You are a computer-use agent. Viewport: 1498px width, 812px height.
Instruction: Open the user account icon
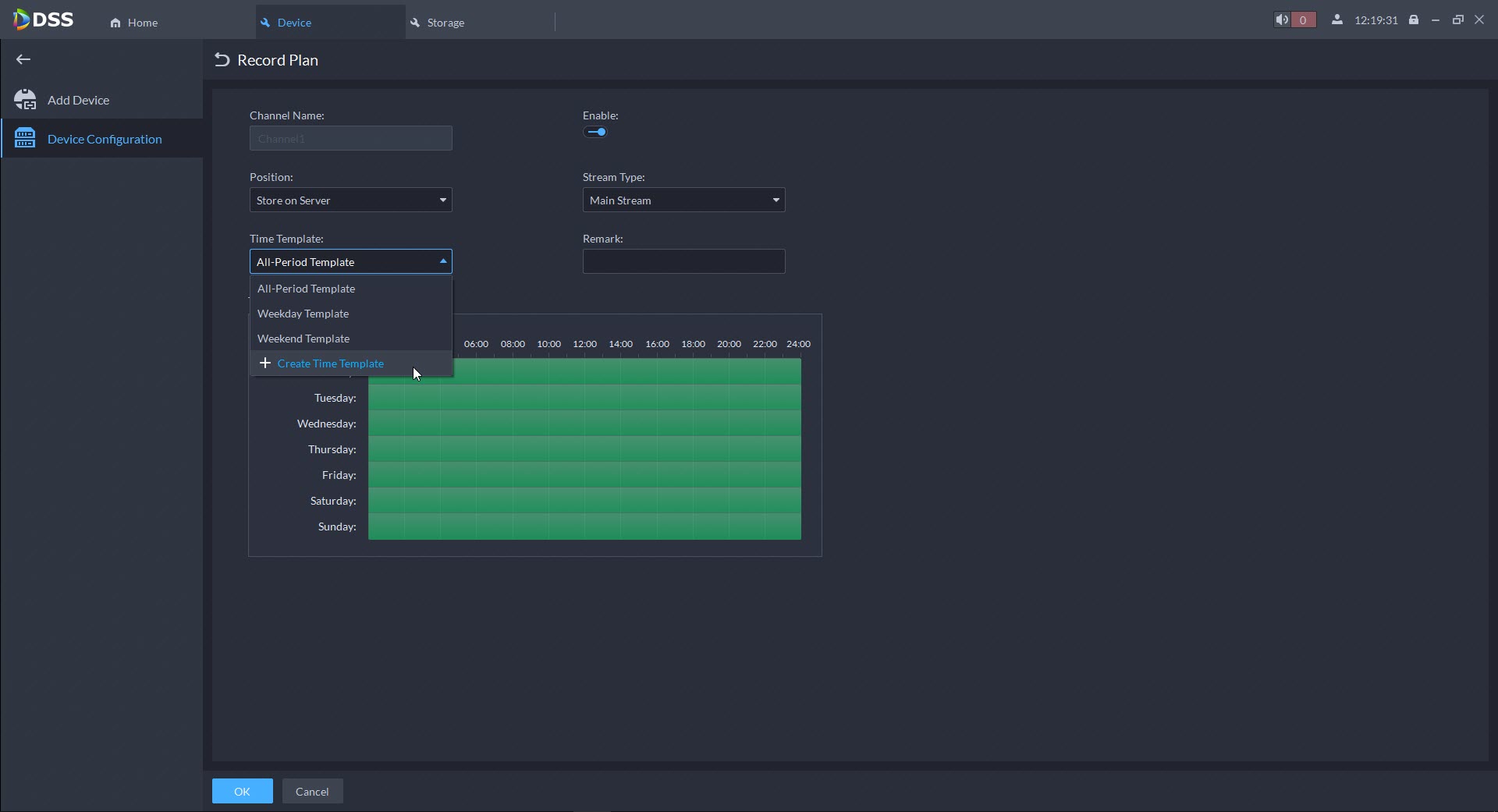1337,20
